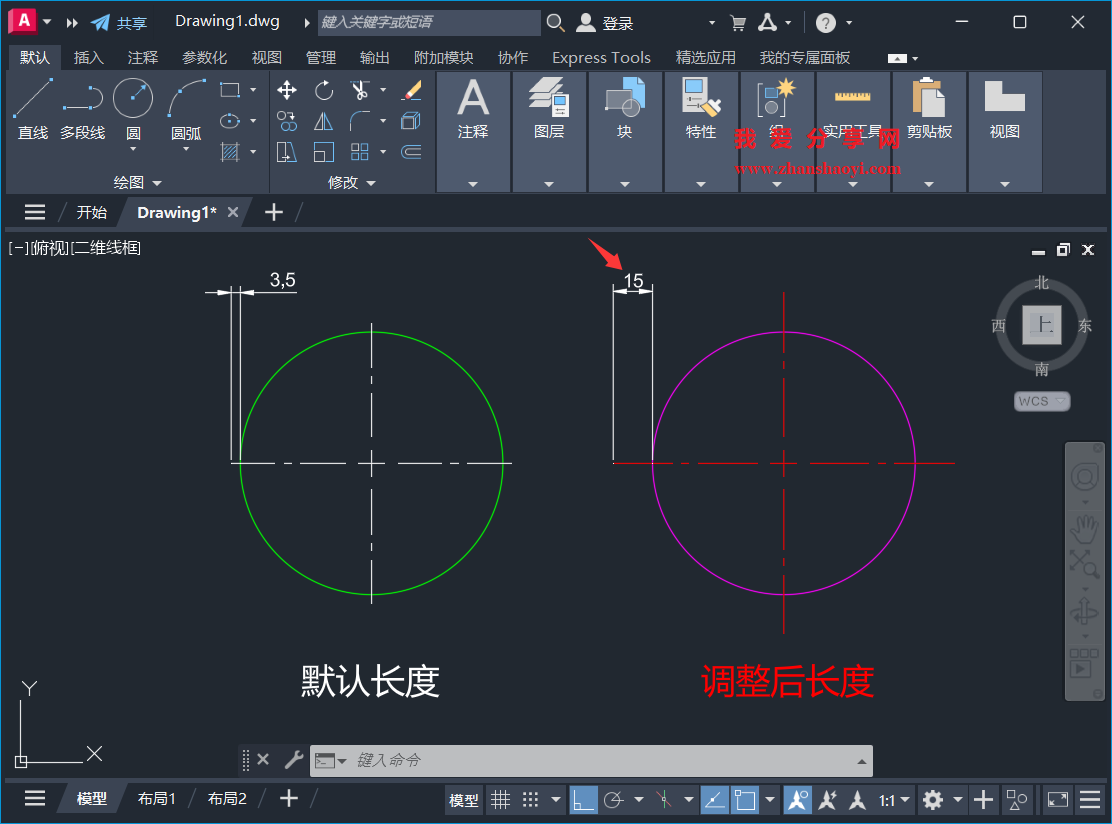Switch to the 插入 ribbon tab
Viewport: 1112px width, 824px height.
click(88, 57)
